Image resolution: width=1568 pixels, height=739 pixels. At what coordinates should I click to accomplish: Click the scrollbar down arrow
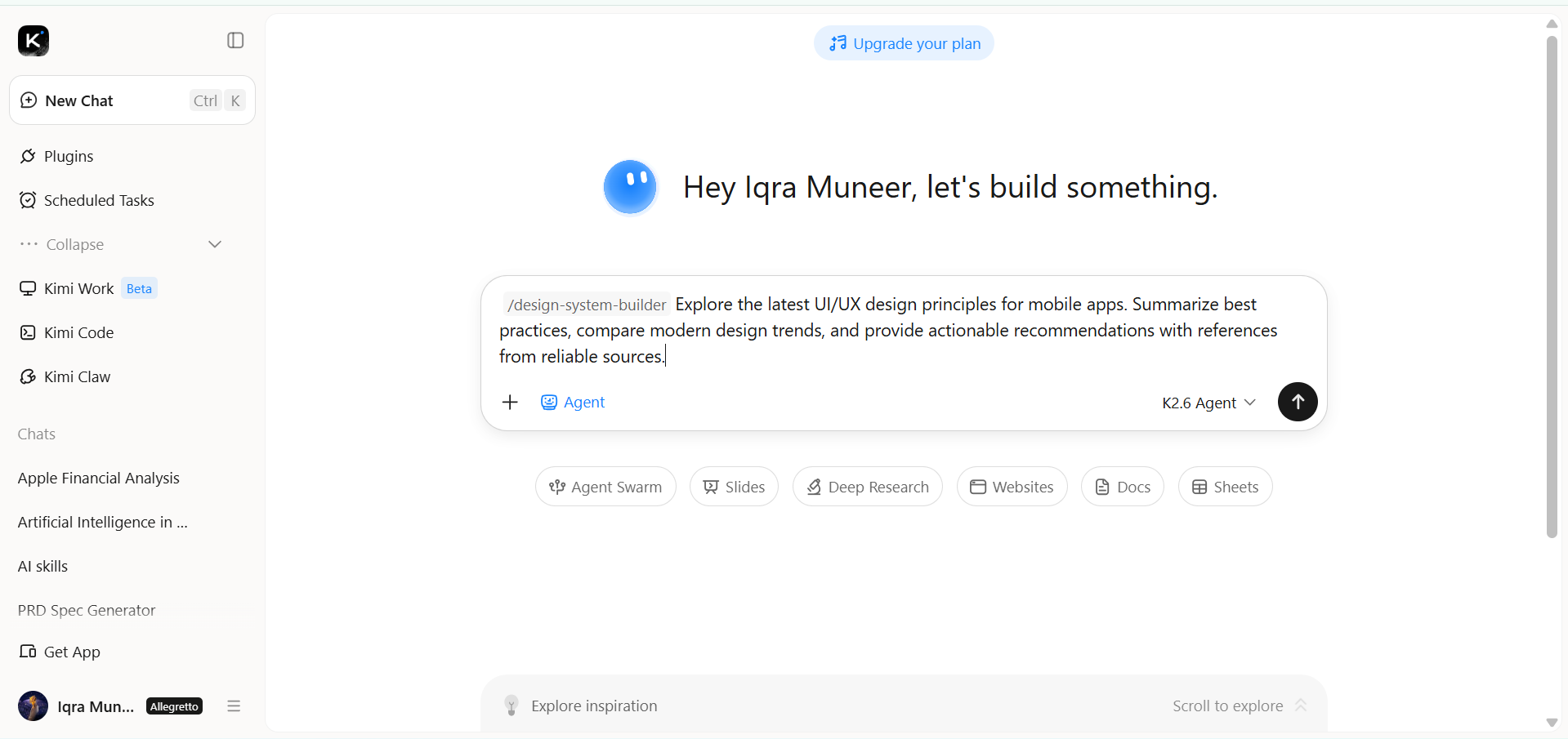(x=1552, y=723)
